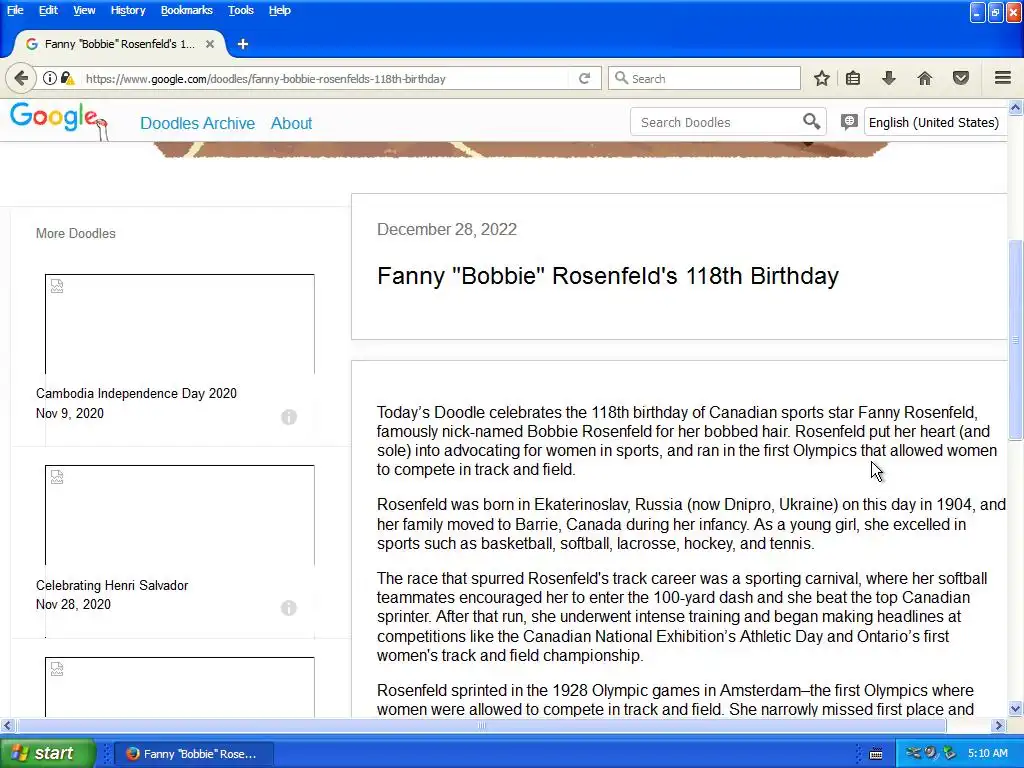
Task: Open the Firefox hamburger menu
Action: (1003, 78)
